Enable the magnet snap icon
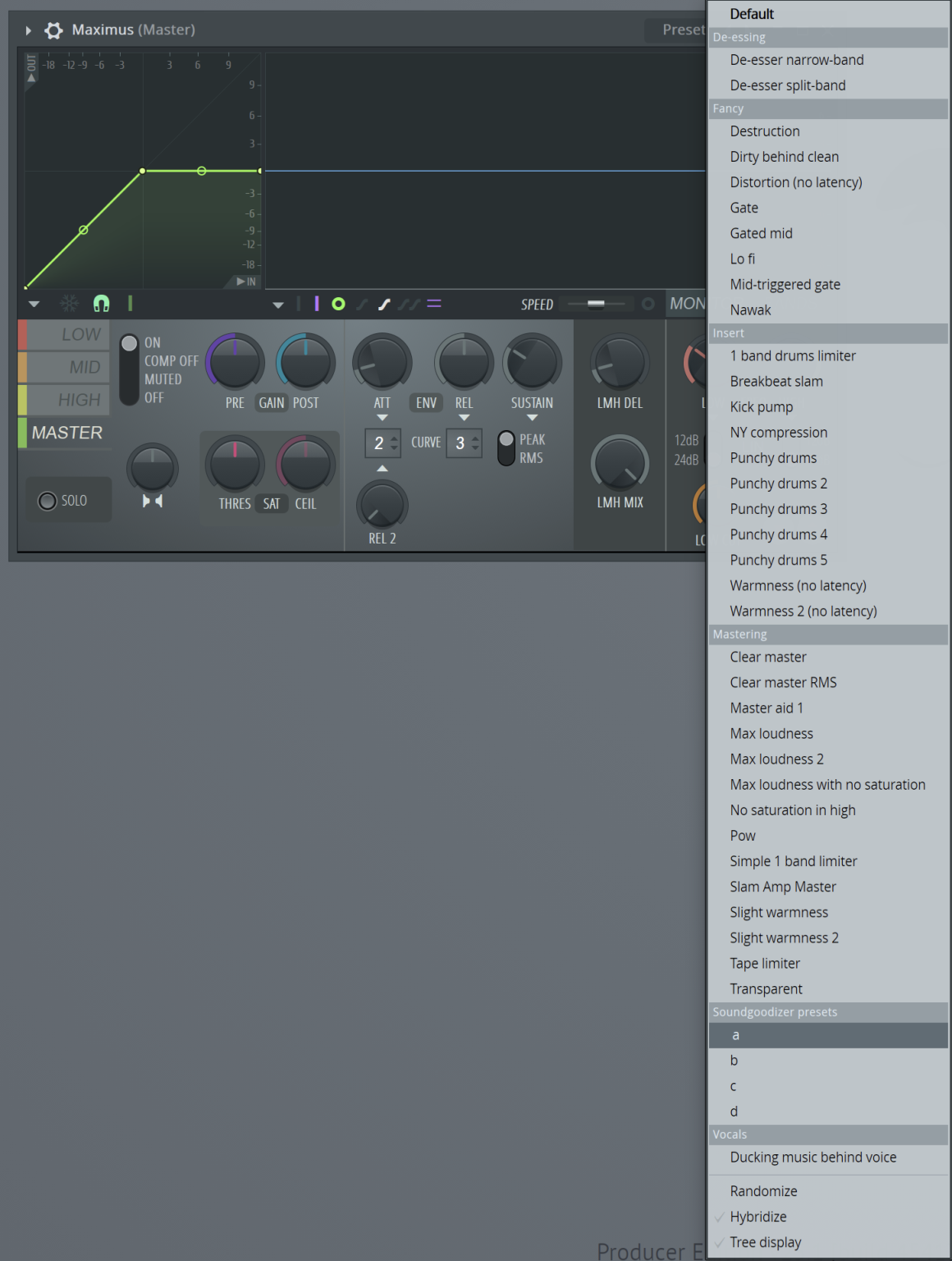Viewport: 952px width, 1261px height. click(100, 304)
